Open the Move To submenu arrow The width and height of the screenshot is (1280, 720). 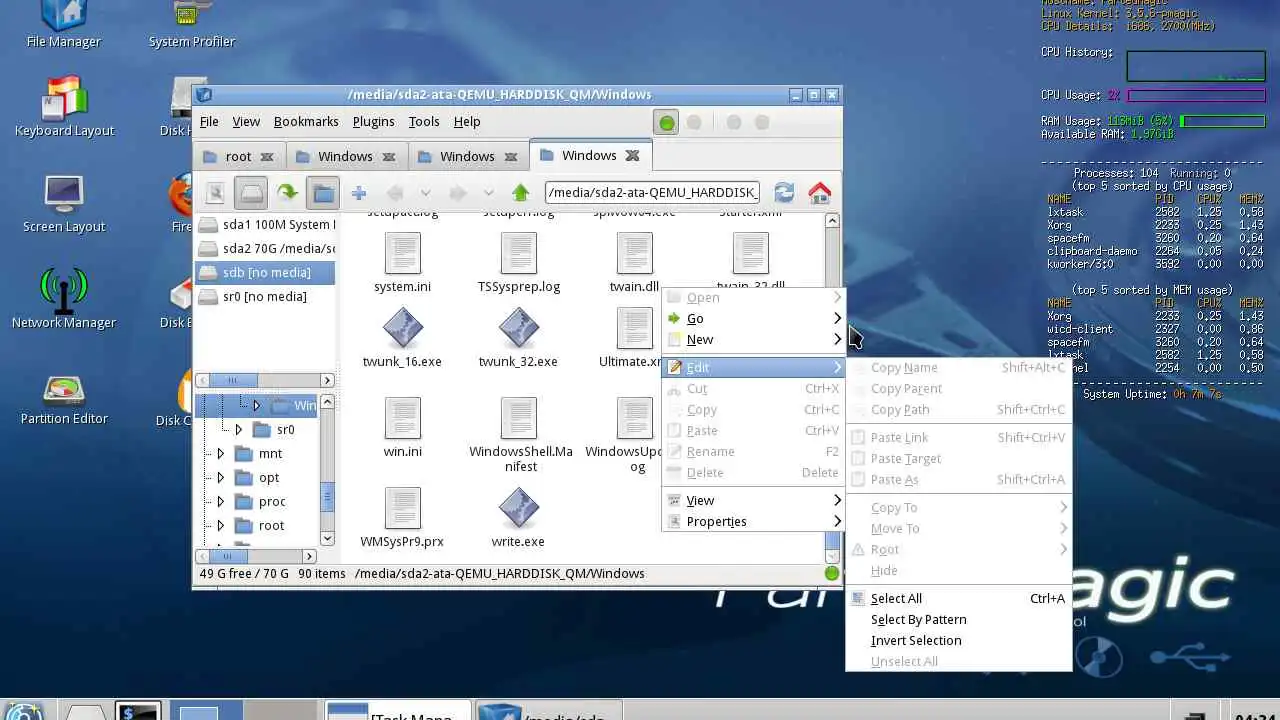(1063, 529)
